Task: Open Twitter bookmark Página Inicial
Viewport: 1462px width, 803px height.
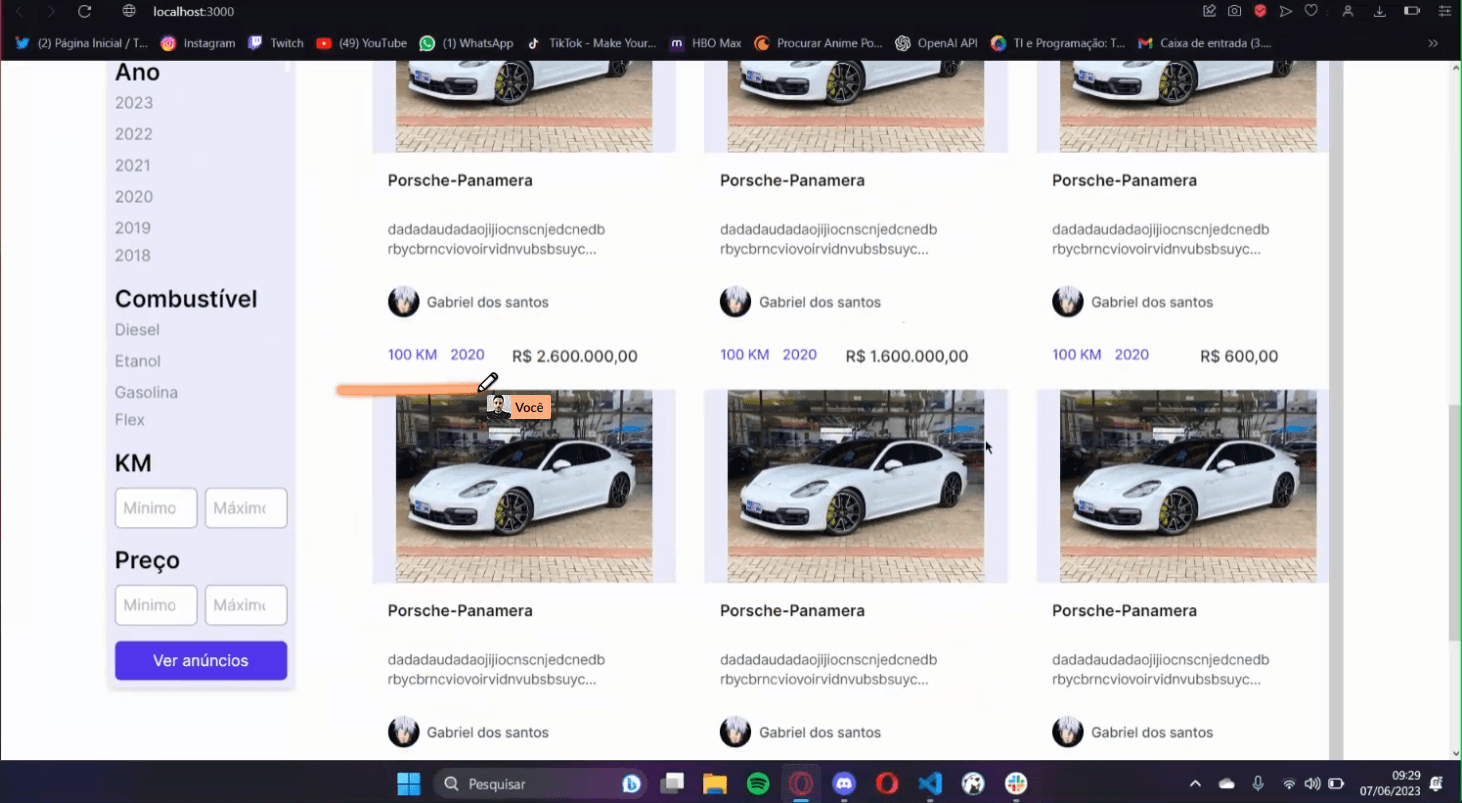Action: coord(83,43)
